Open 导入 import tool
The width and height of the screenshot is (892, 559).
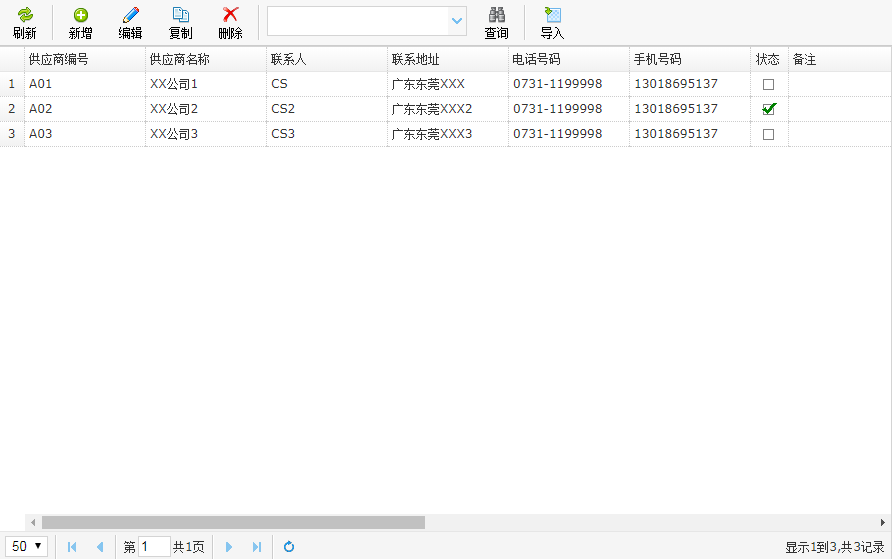click(x=552, y=23)
